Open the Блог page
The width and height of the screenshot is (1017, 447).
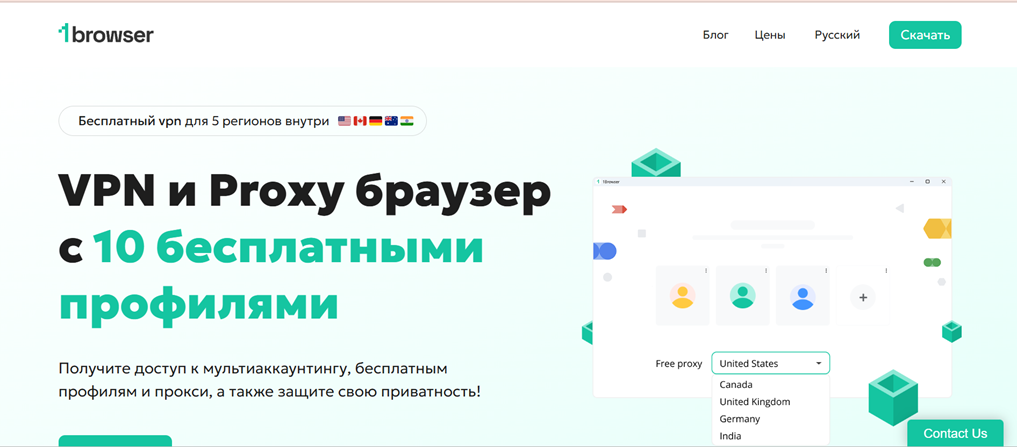(715, 35)
